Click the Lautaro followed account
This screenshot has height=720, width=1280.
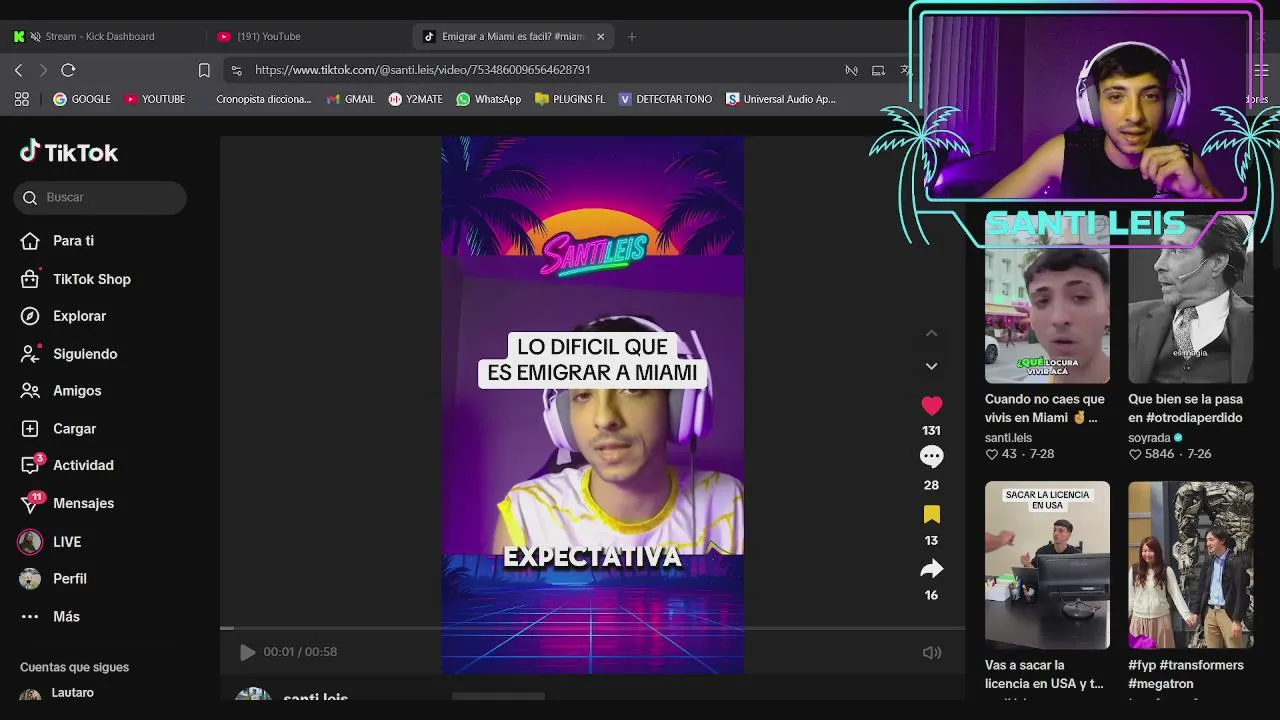(x=72, y=693)
